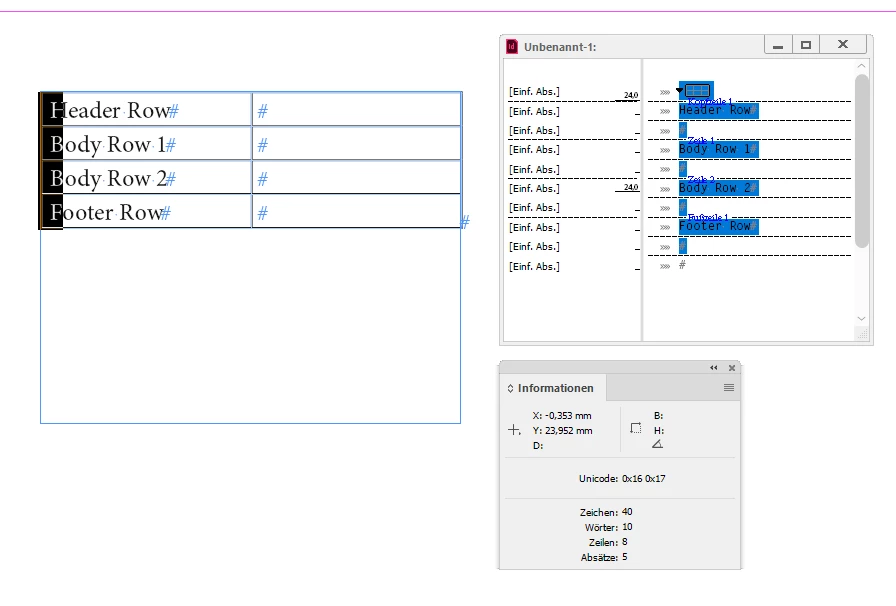Click the InDesign icon in Unbenannt-1 title bar
The width and height of the screenshot is (896, 606).
[511, 47]
